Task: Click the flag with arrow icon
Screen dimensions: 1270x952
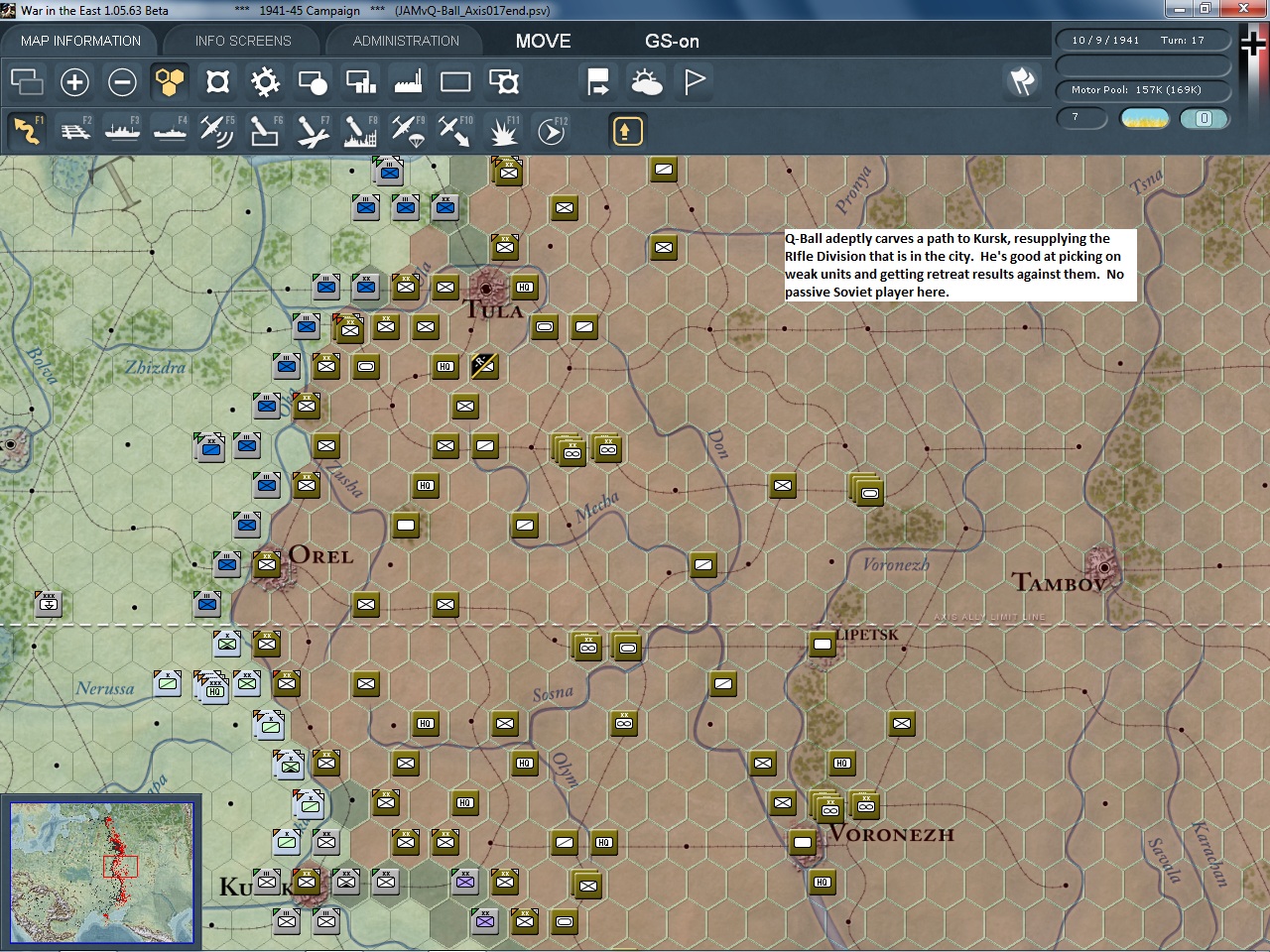Action: click(598, 81)
